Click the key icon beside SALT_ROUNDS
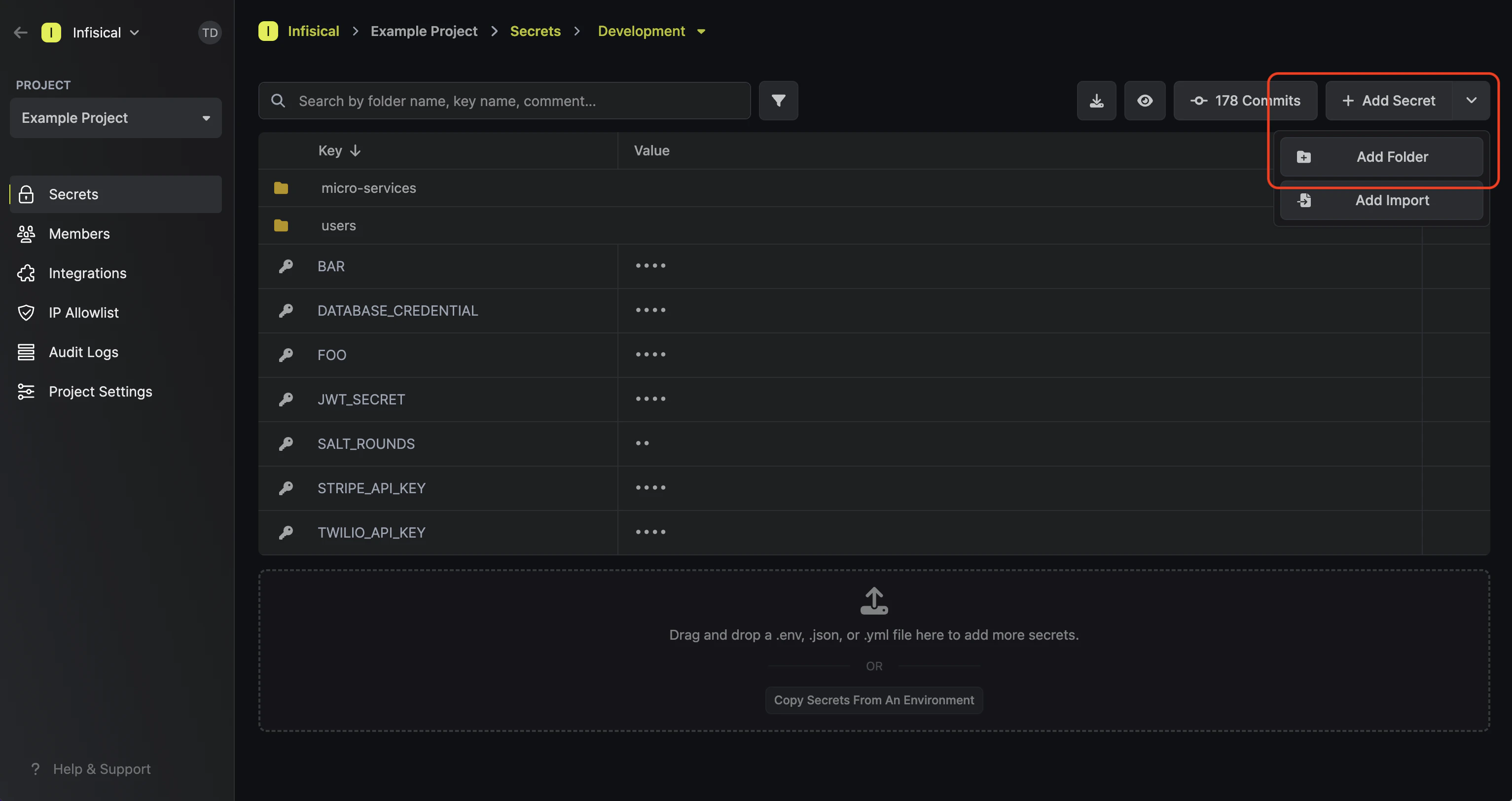Viewport: 1512px width, 801px height. pos(286,443)
